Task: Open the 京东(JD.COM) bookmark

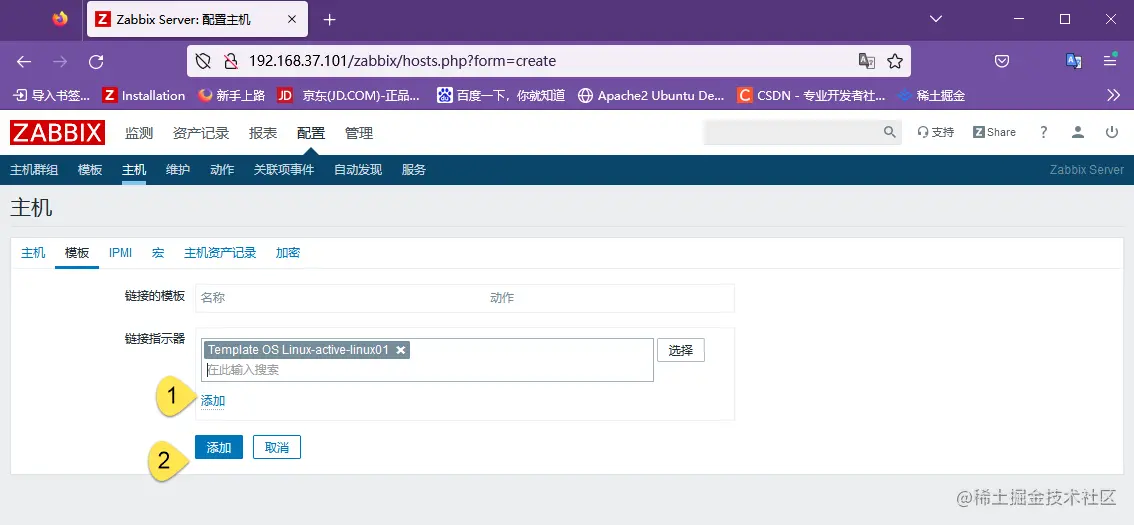Action: [349, 95]
